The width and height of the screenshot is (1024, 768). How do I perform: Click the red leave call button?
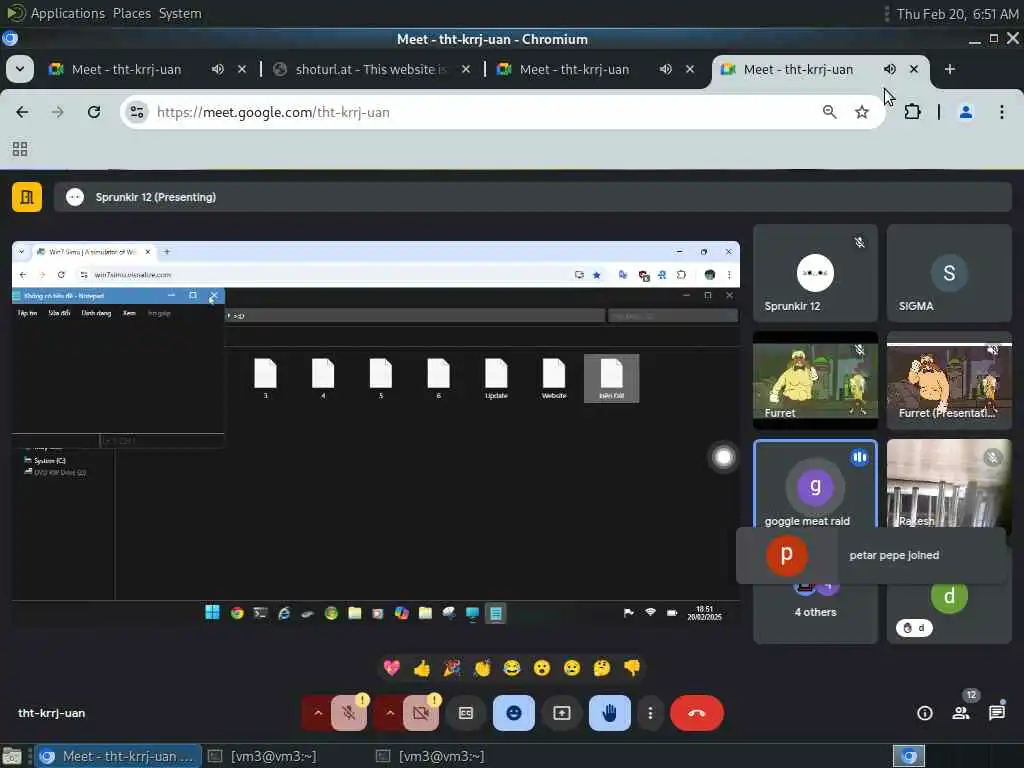point(697,713)
